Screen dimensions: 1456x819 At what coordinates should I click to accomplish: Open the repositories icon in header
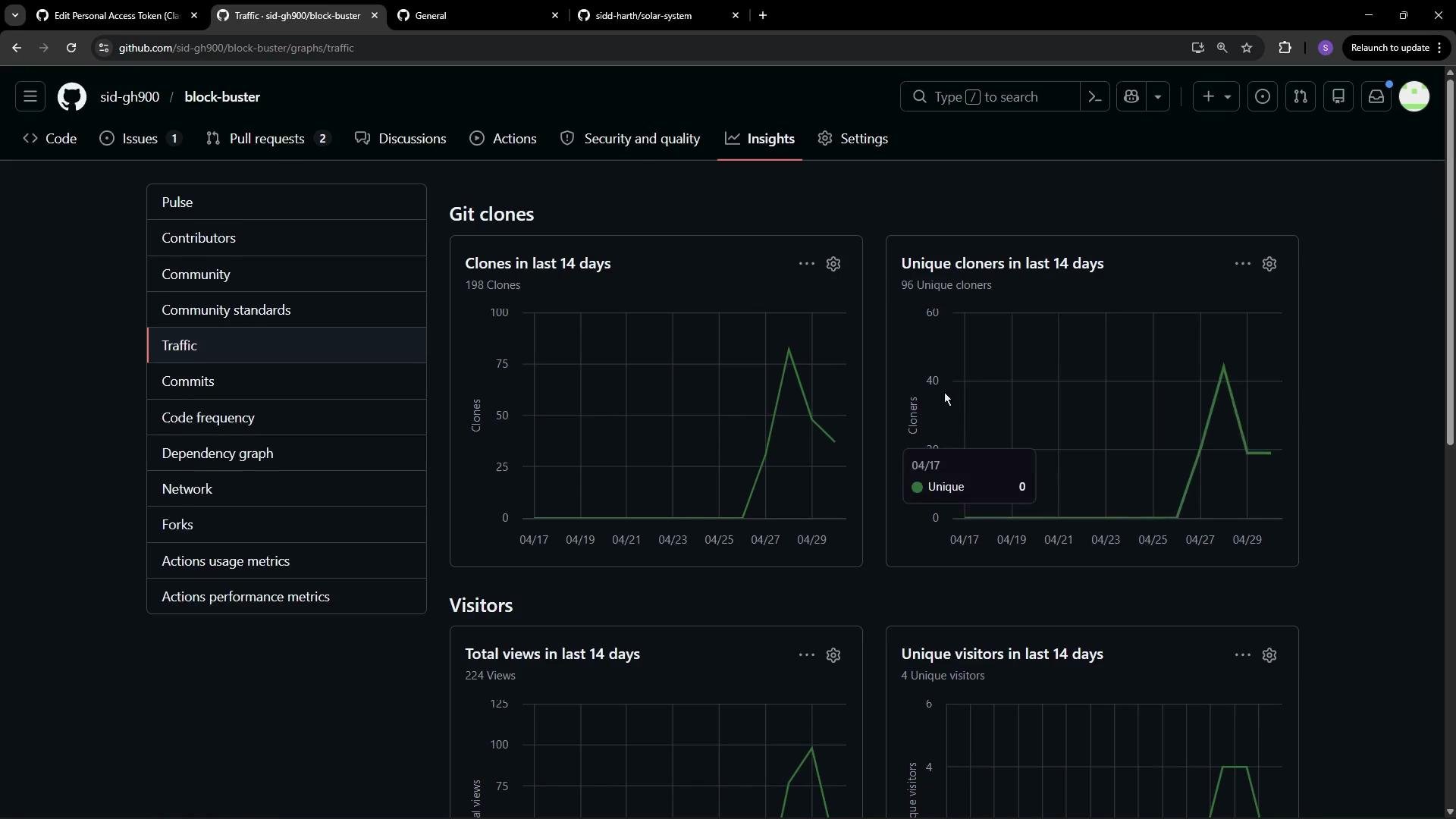1338,97
